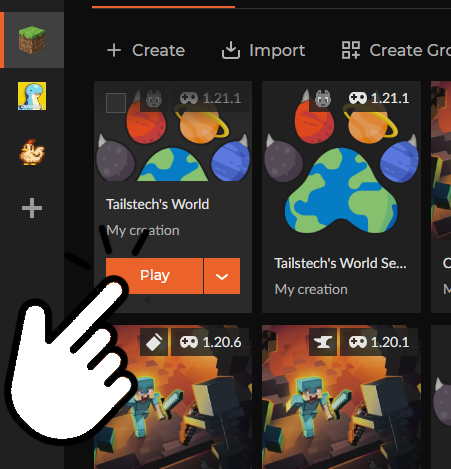Screen dimensions: 451x469
Task: Open the 1.20.6 Minecraft profile thumbnail
Action: click(173, 397)
